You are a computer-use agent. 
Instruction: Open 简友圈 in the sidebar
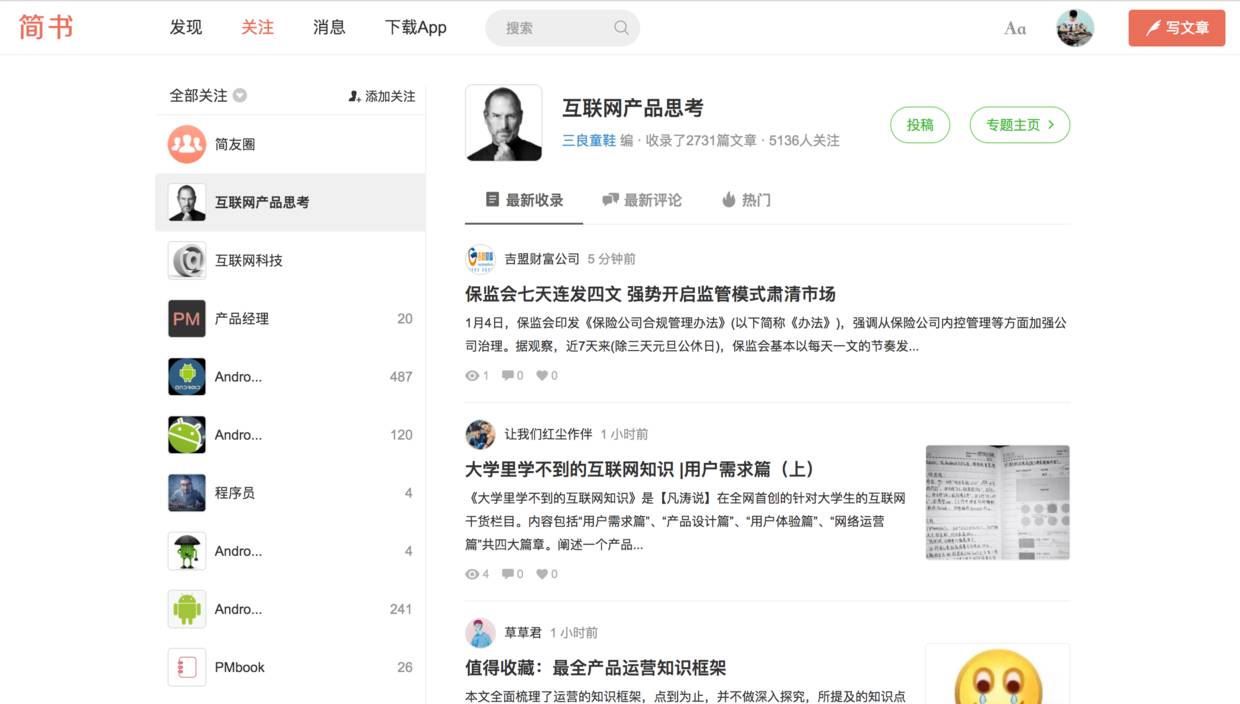[x=290, y=144]
